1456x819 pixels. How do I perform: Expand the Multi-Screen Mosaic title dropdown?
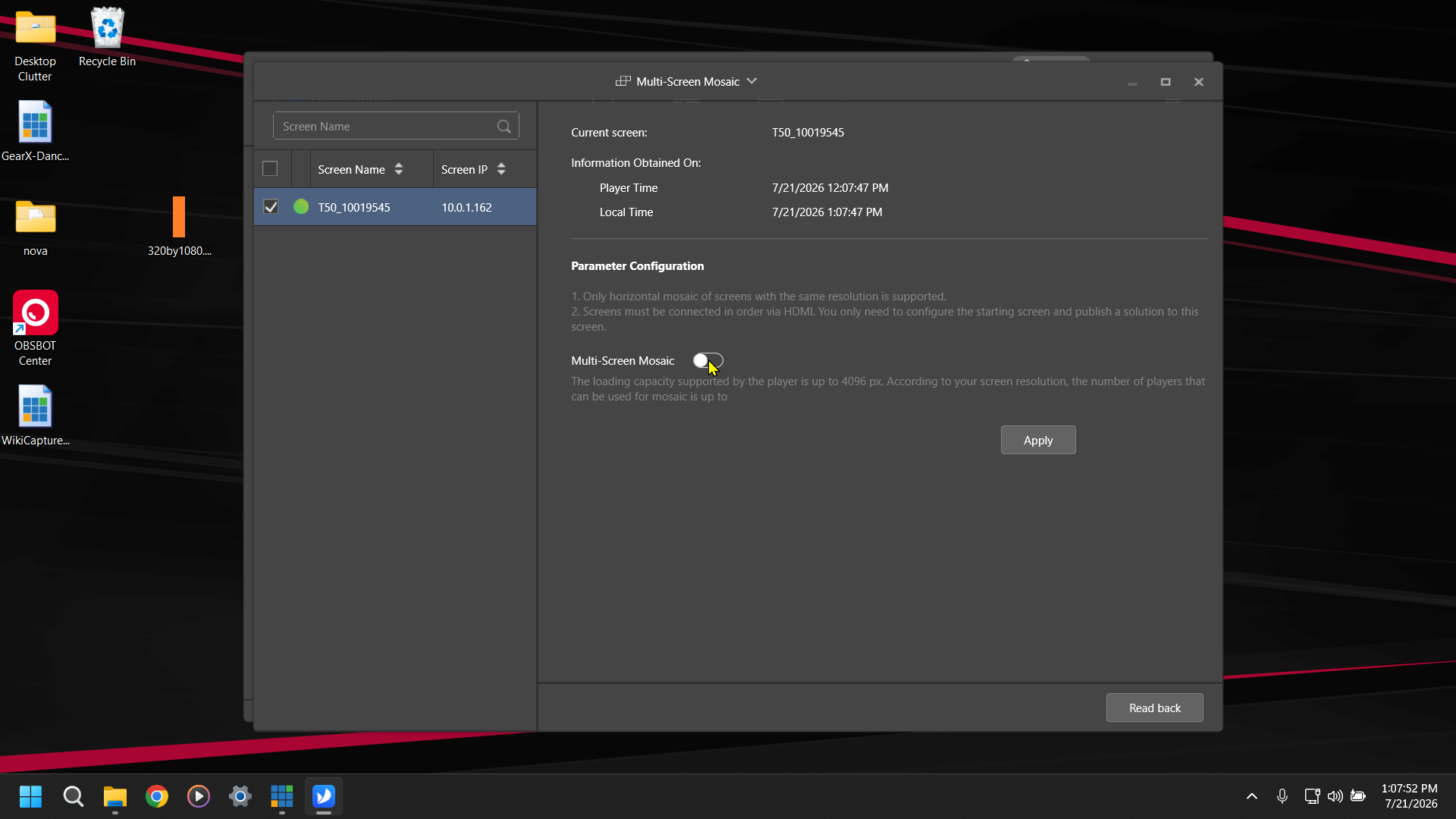pyautogui.click(x=752, y=81)
